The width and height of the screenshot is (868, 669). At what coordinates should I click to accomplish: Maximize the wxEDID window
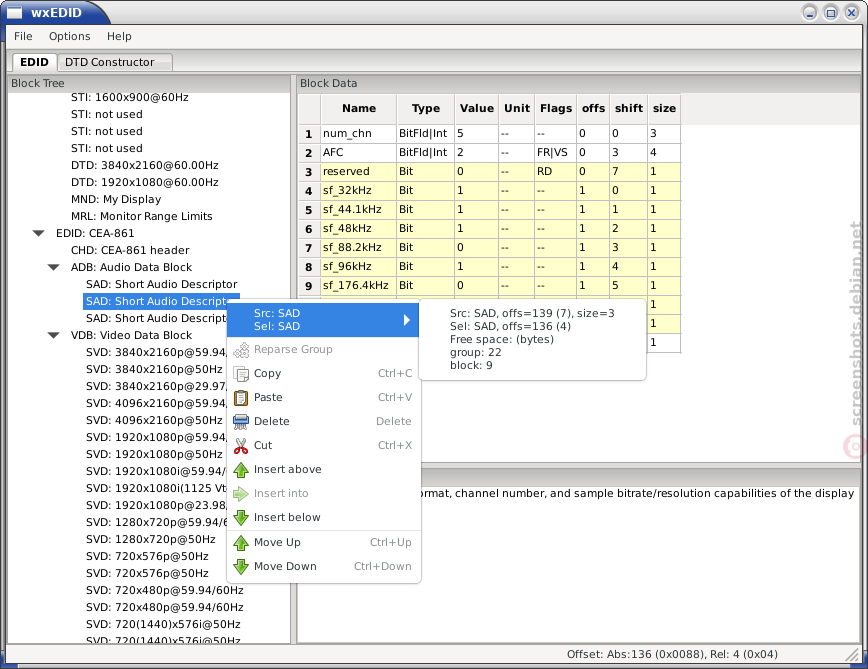pyautogui.click(x=831, y=13)
